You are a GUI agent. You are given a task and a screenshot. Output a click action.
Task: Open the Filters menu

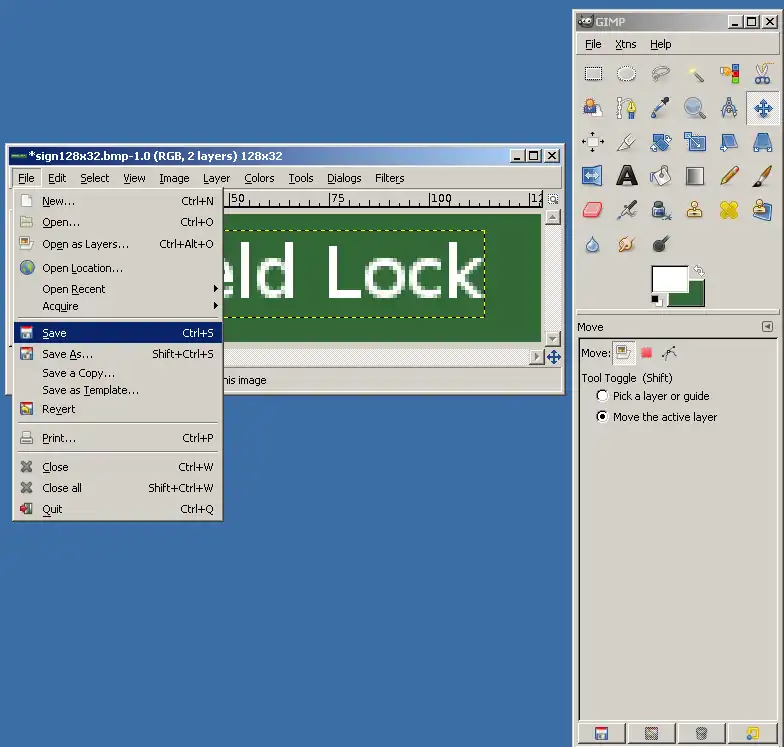389,178
